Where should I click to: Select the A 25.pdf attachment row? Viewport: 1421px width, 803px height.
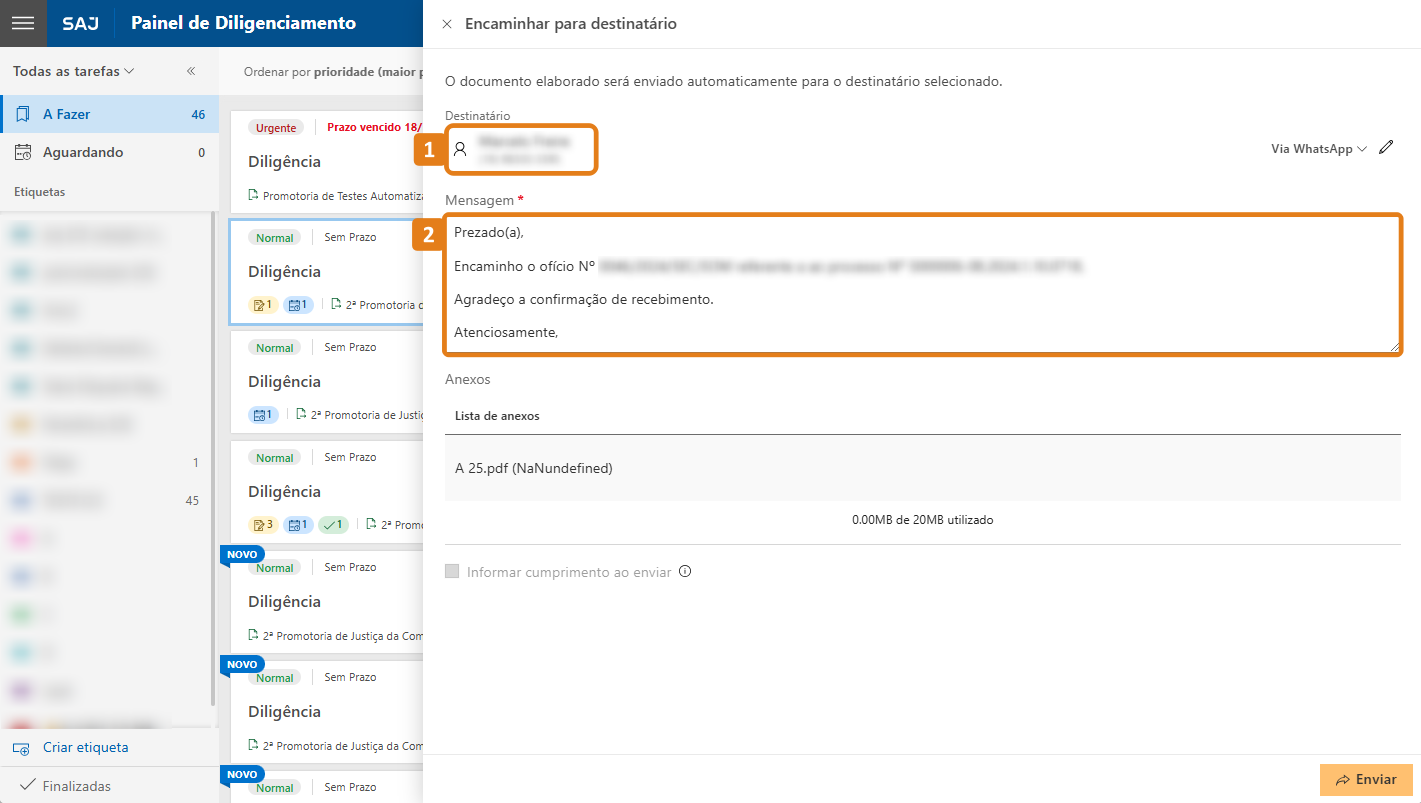(x=920, y=468)
